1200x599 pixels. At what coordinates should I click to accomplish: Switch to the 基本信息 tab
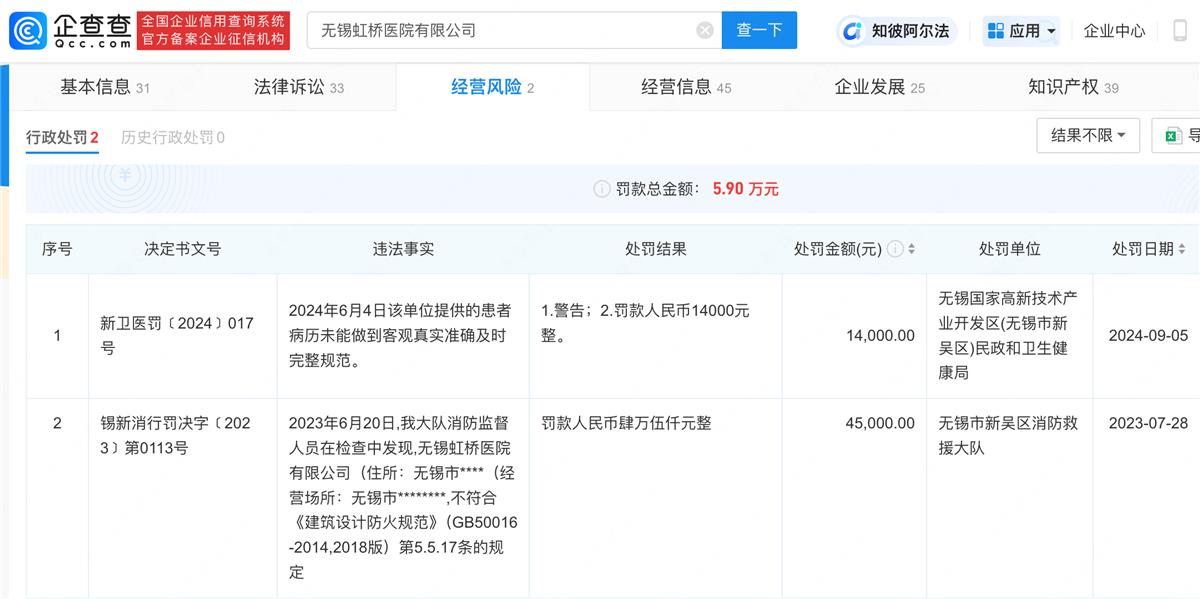(x=105, y=87)
